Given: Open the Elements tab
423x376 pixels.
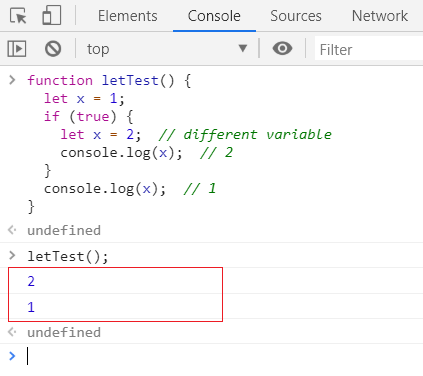Looking at the screenshot, I should 127,16.
